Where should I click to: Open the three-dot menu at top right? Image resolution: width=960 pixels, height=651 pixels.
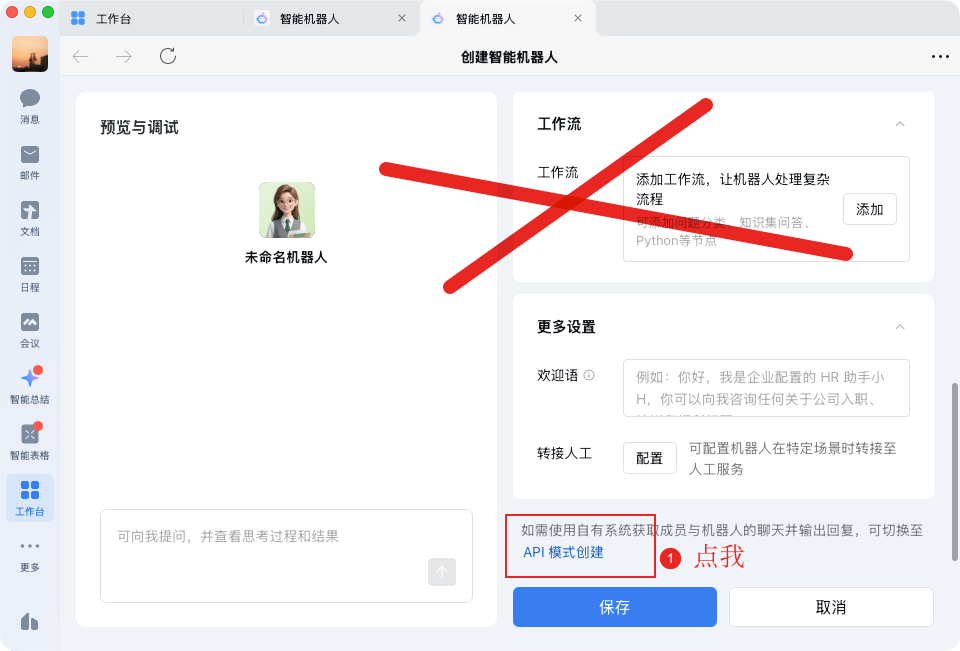pyautogui.click(x=939, y=57)
